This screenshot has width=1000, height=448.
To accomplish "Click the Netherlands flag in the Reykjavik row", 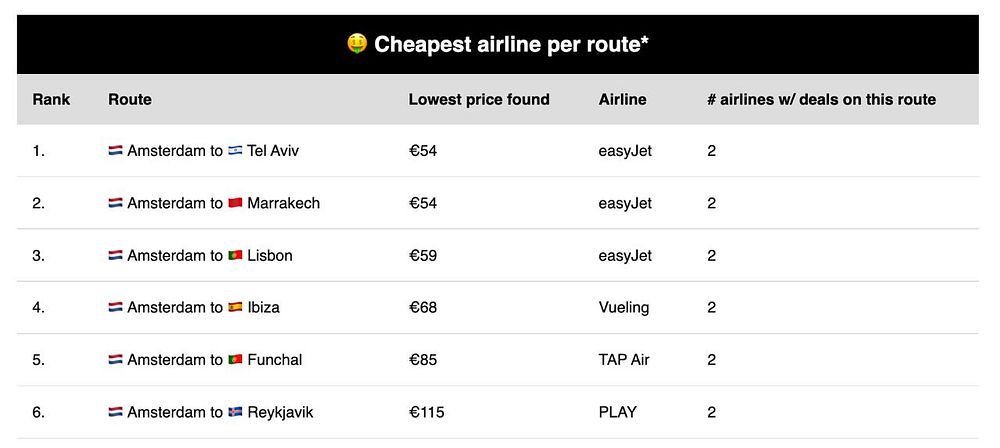I will [x=115, y=411].
